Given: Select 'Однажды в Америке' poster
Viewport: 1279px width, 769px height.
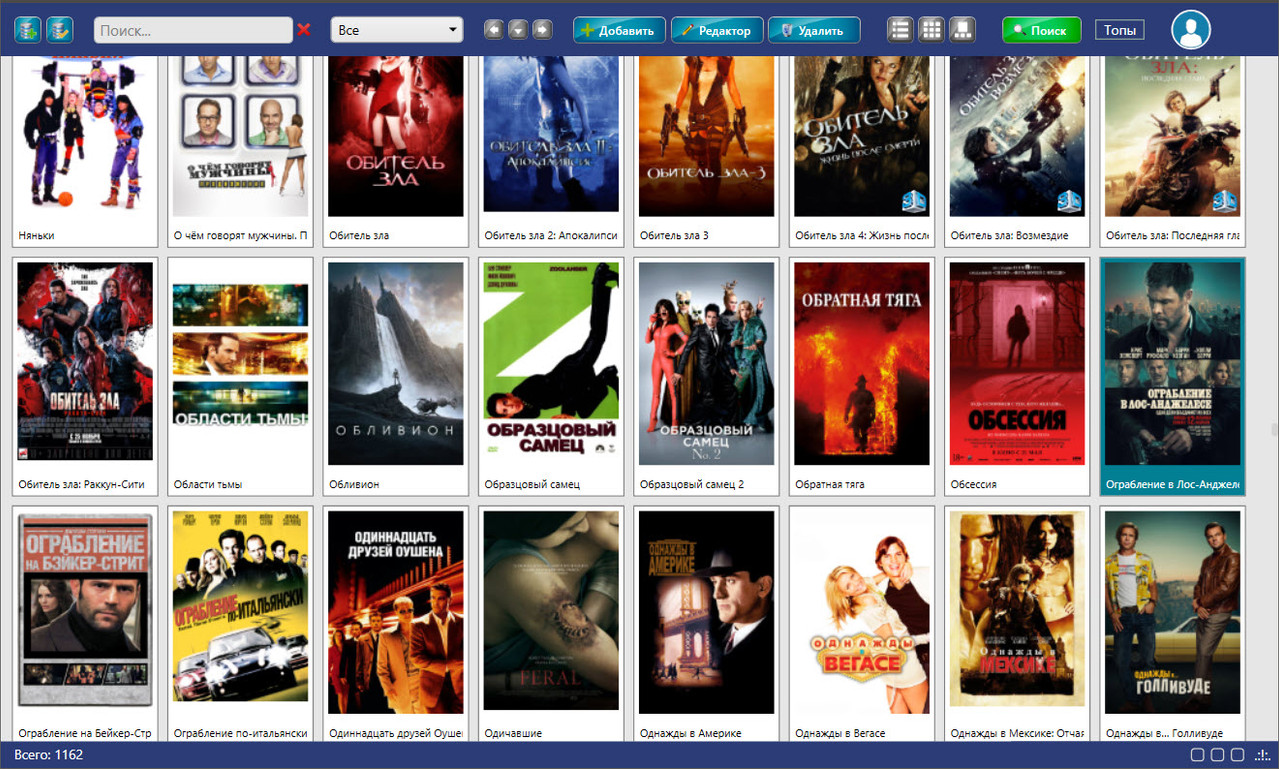Looking at the screenshot, I should click(x=706, y=612).
